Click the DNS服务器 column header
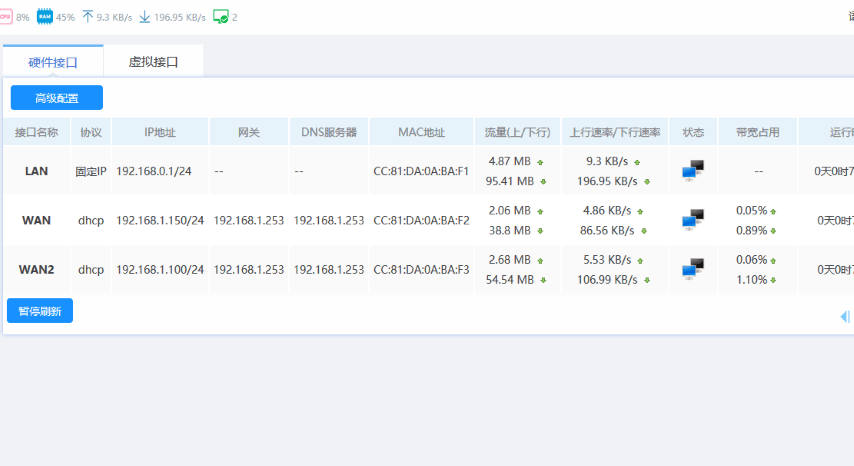This screenshot has height=466, width=854. [329, 132]
